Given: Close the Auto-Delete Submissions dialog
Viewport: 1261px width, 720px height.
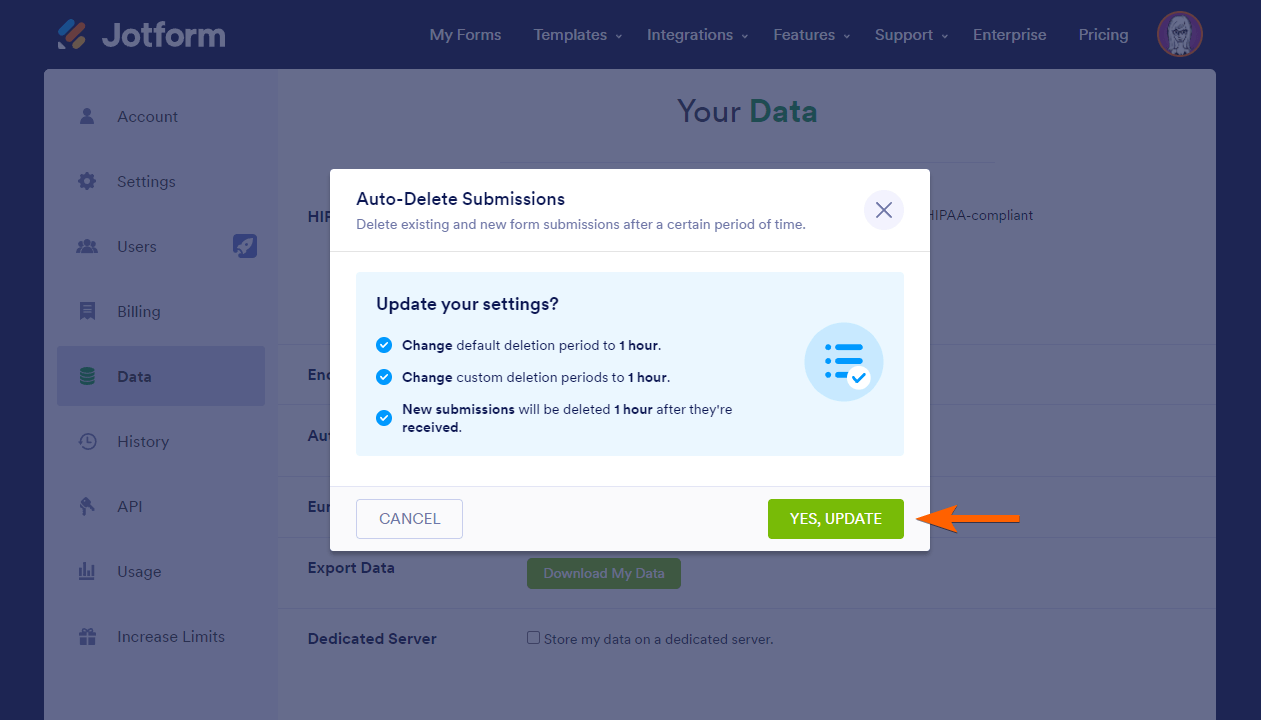Looking at the screenshot, I should point(883,210).
